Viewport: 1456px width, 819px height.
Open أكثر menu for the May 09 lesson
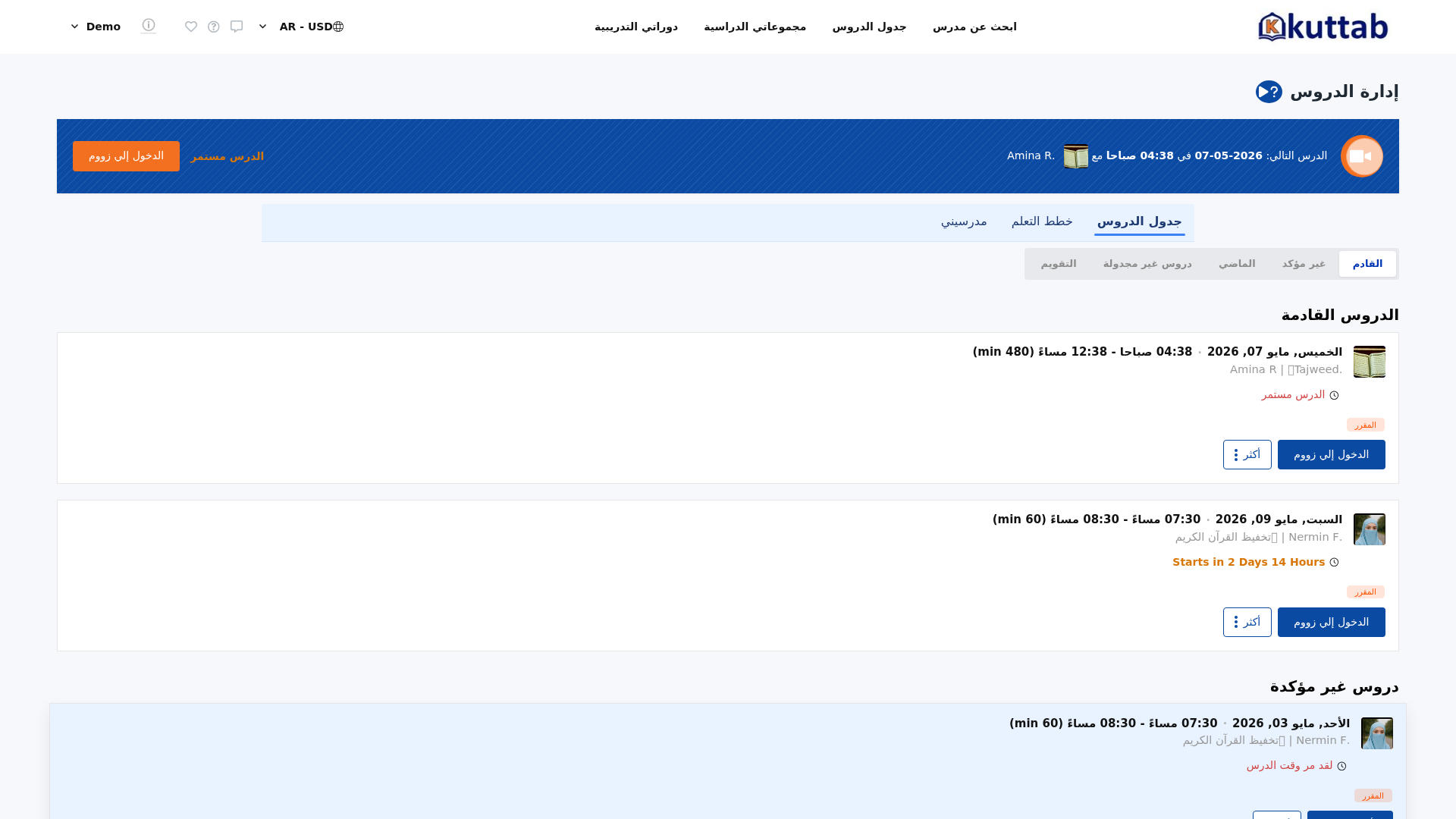[x=1247, y=623]
